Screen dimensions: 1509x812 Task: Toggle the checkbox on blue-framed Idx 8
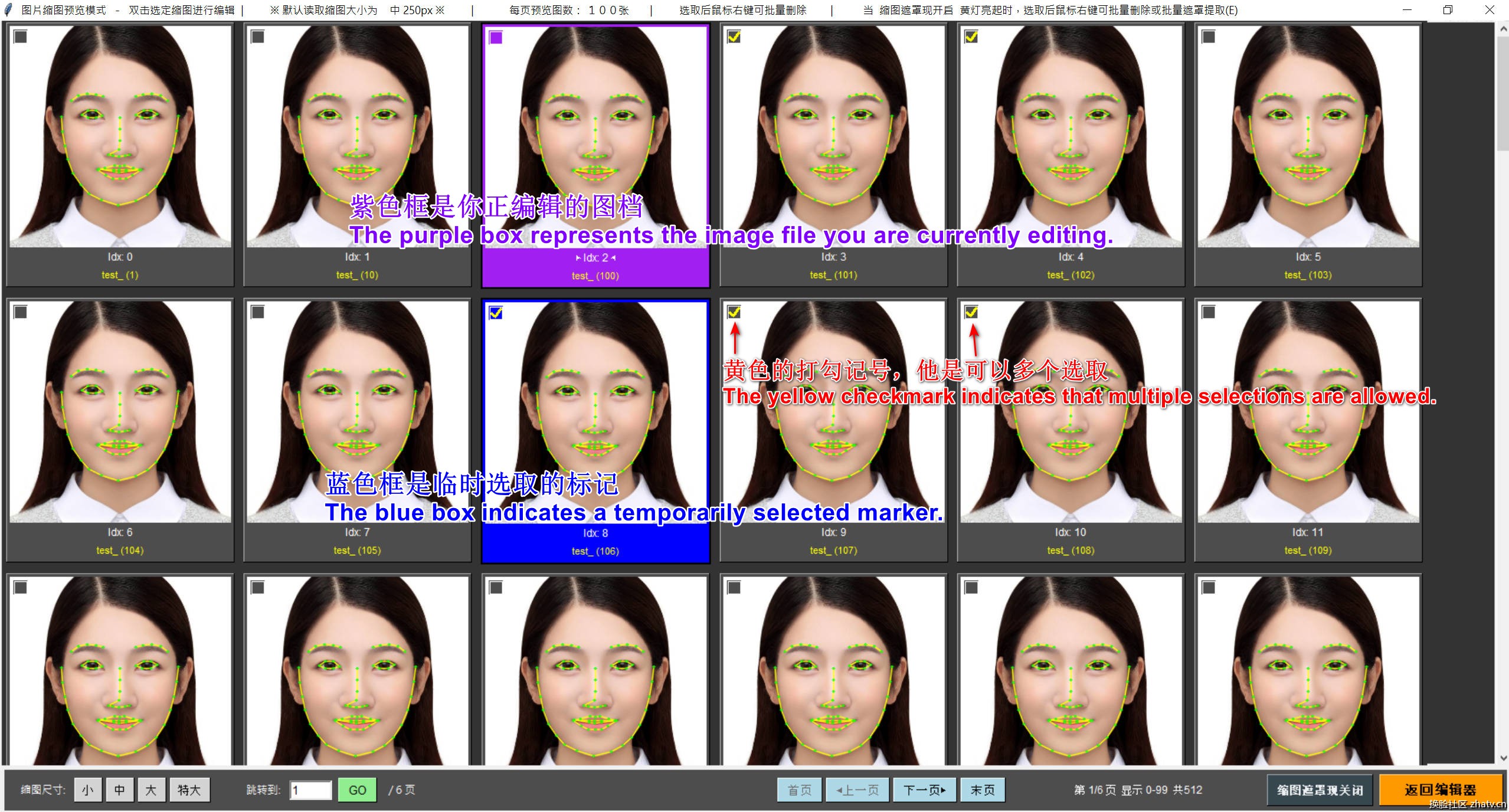tap(496, 313)
